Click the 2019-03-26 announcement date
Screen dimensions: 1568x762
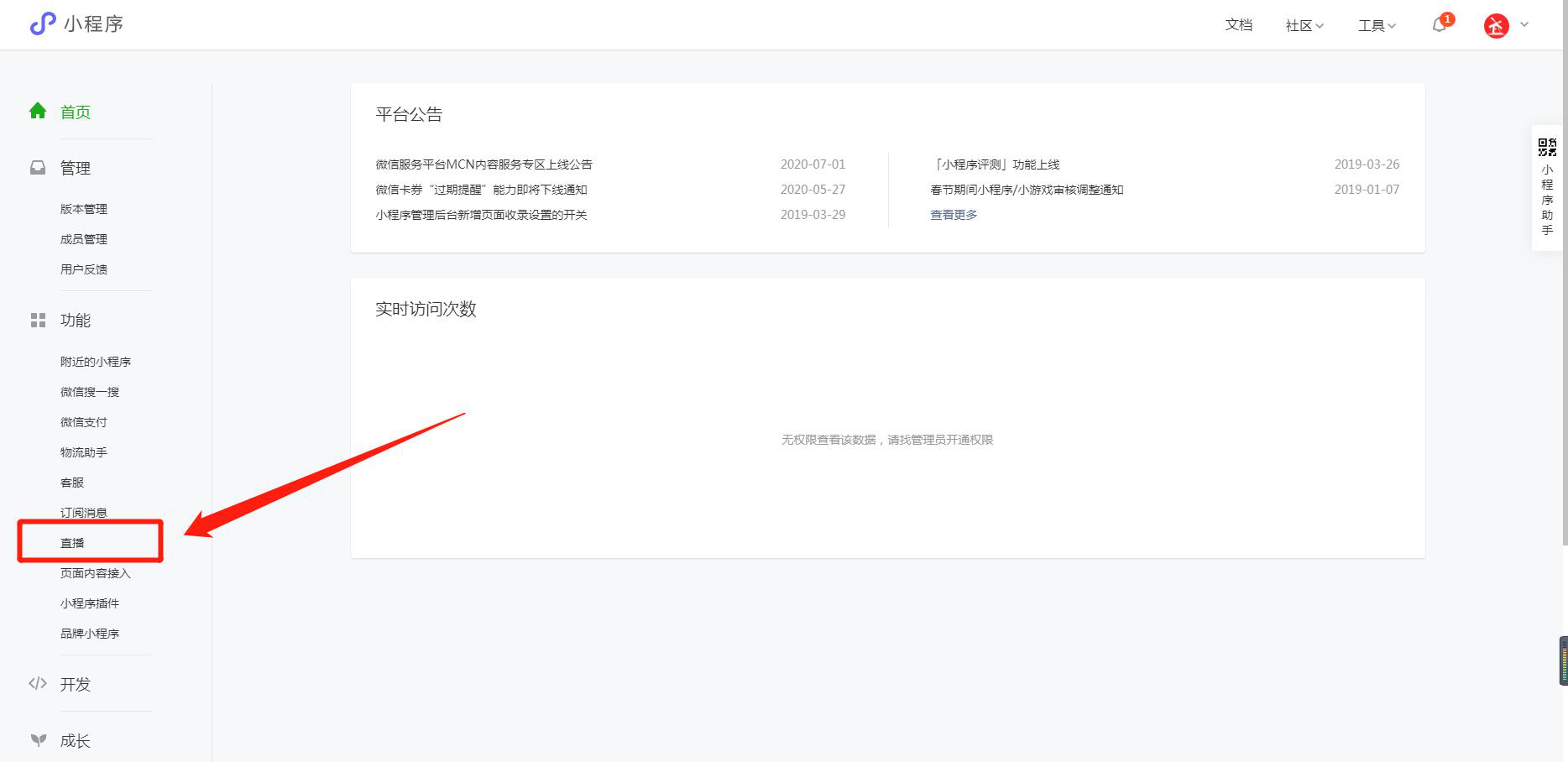coord(1367,164)
